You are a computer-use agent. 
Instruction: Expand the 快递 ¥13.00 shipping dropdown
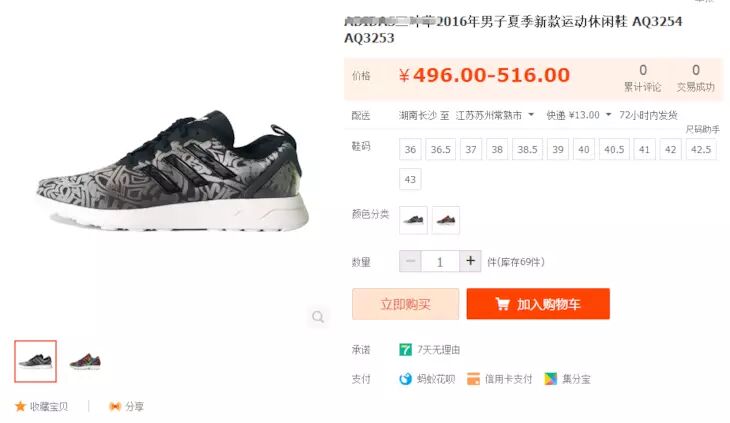[579, 115]
